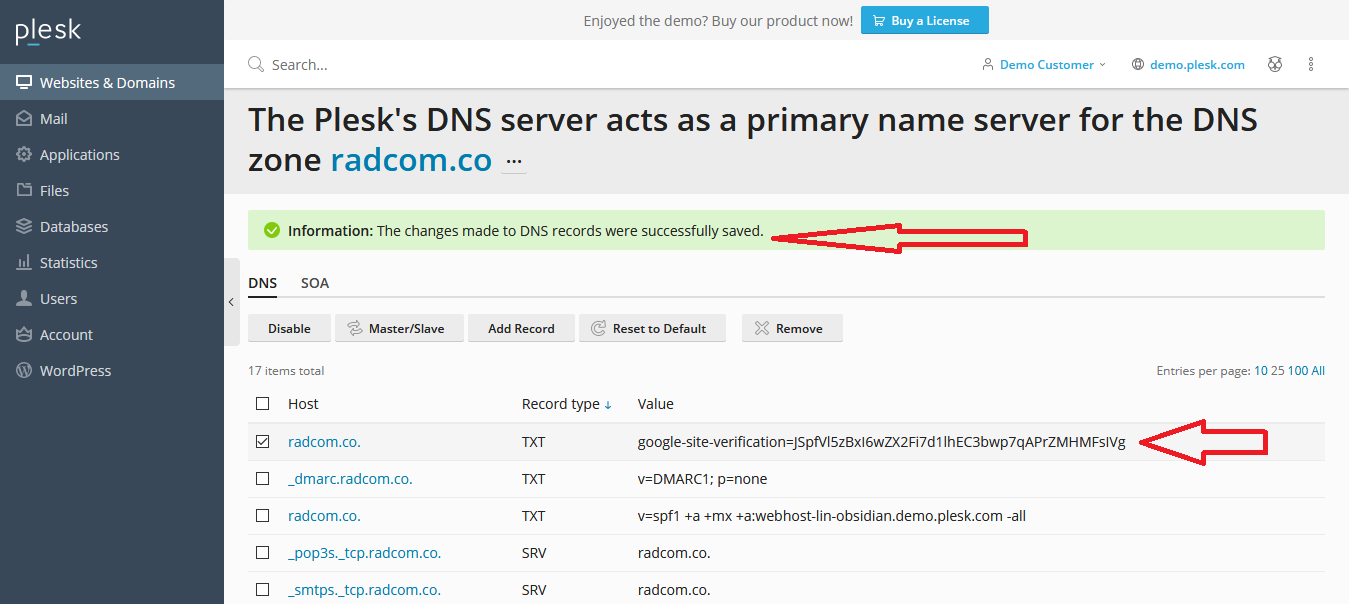Open the _pop3s._tcp.radcom.co. host link

365,553
